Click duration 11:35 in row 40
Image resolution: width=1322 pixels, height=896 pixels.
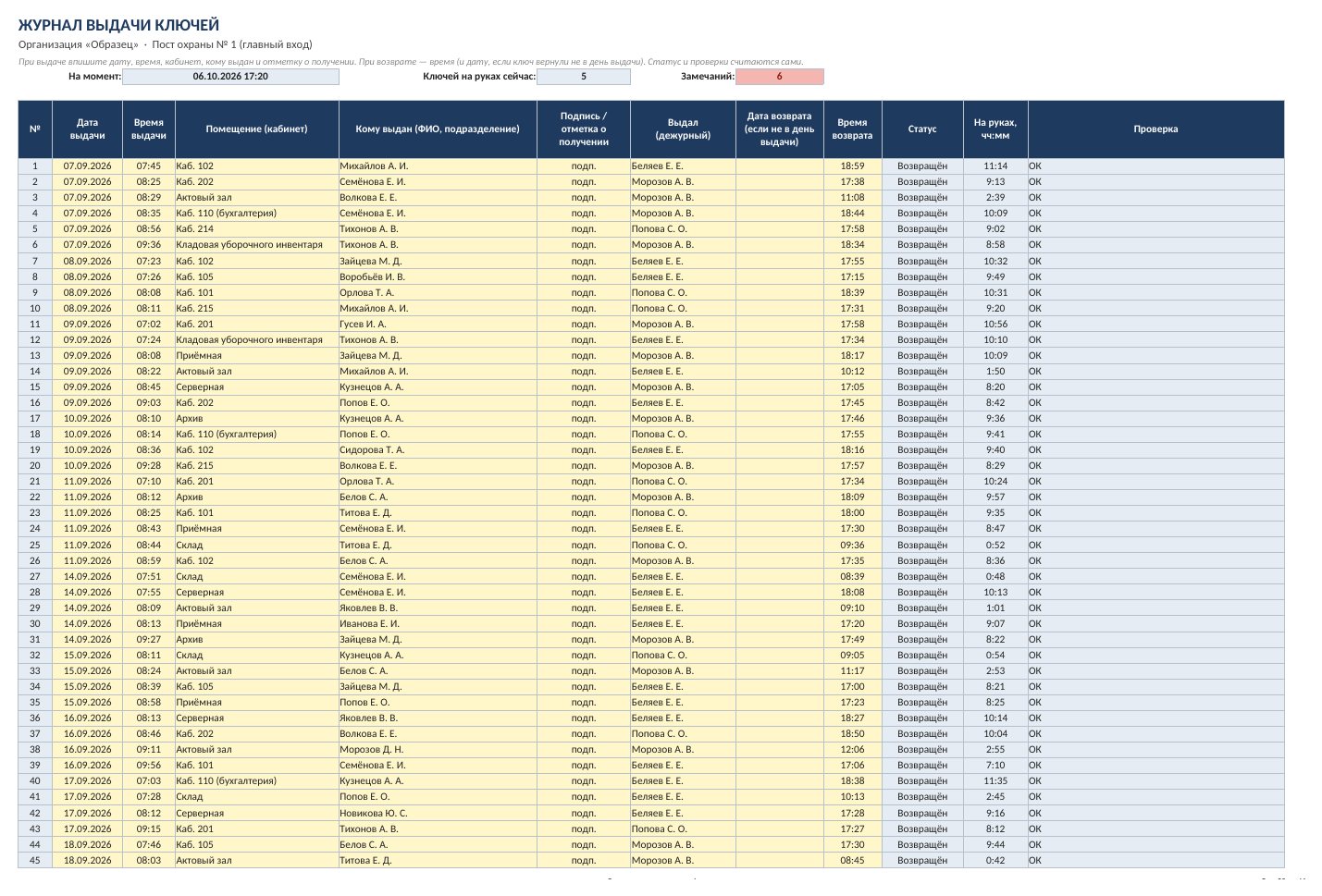pyautogui.click(x=995, y=781)
